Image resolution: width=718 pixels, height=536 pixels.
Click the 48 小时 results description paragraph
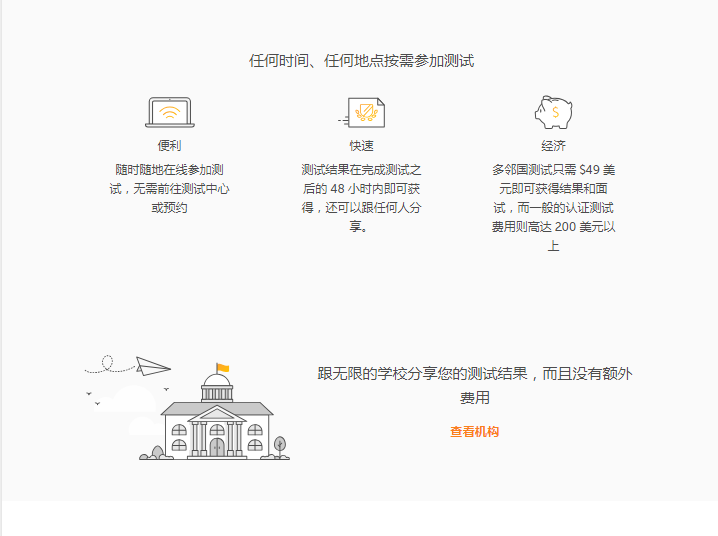tap(361, 198)
